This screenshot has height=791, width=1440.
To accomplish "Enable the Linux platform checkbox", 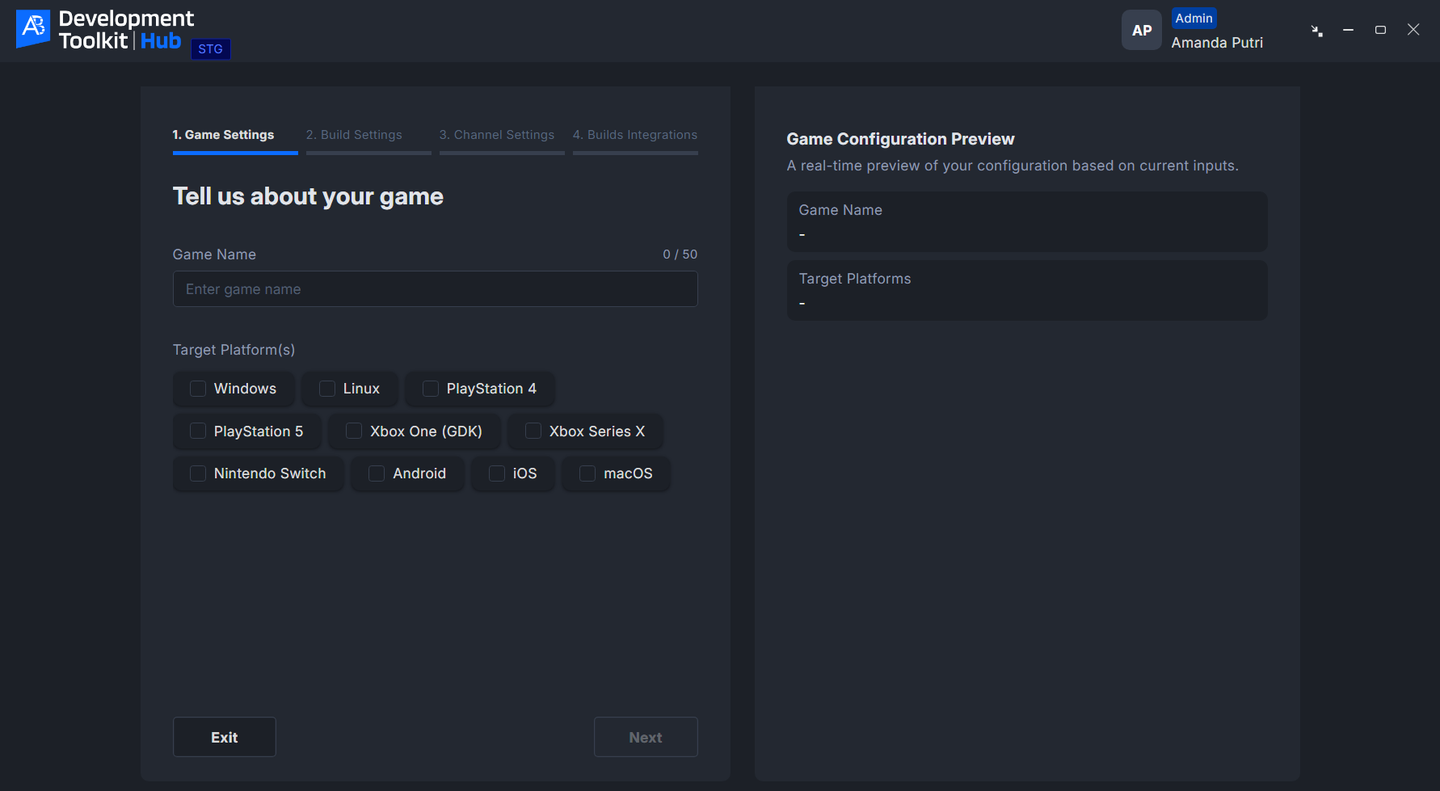I will [x=327, y=389].
